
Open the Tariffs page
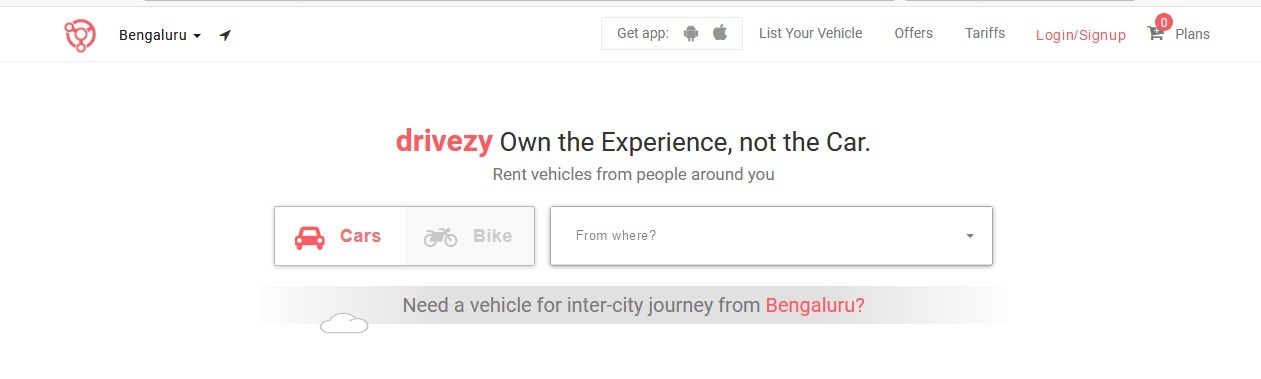(985, 33)
